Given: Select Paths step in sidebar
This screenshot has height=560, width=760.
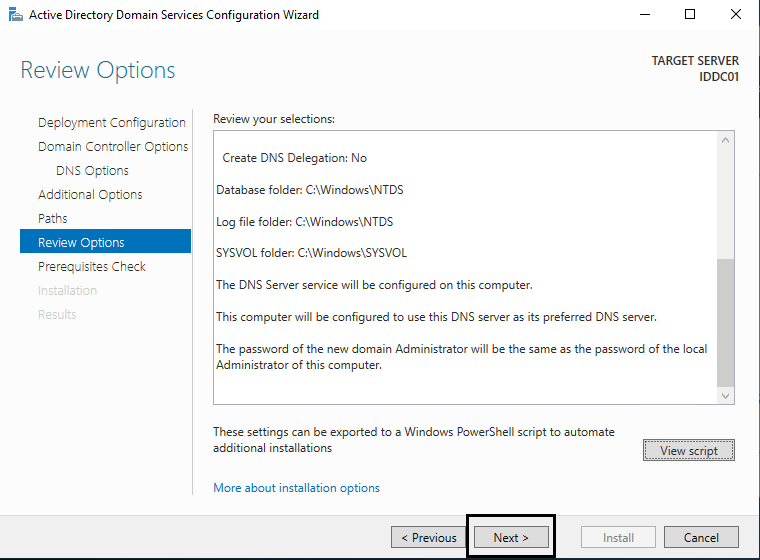Looking at the screenshot, I should (x=53, y=218).
